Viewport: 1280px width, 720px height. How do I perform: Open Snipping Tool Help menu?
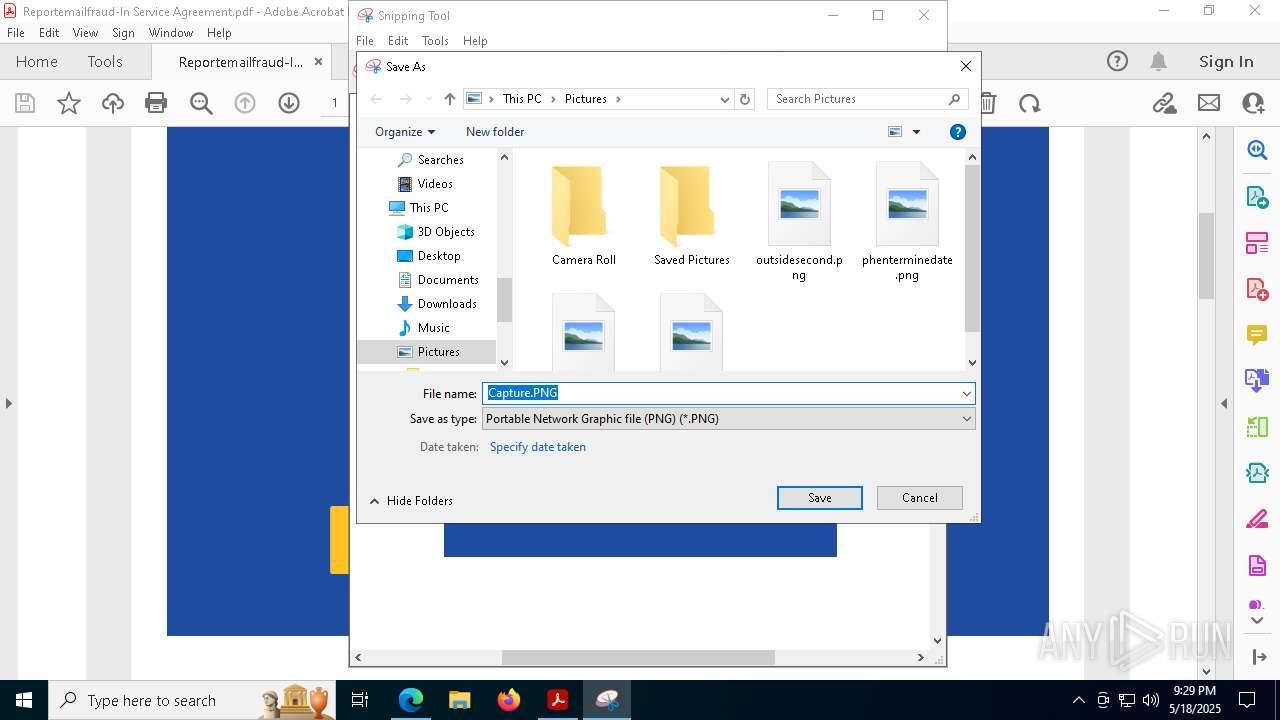(x=475, y=41)
